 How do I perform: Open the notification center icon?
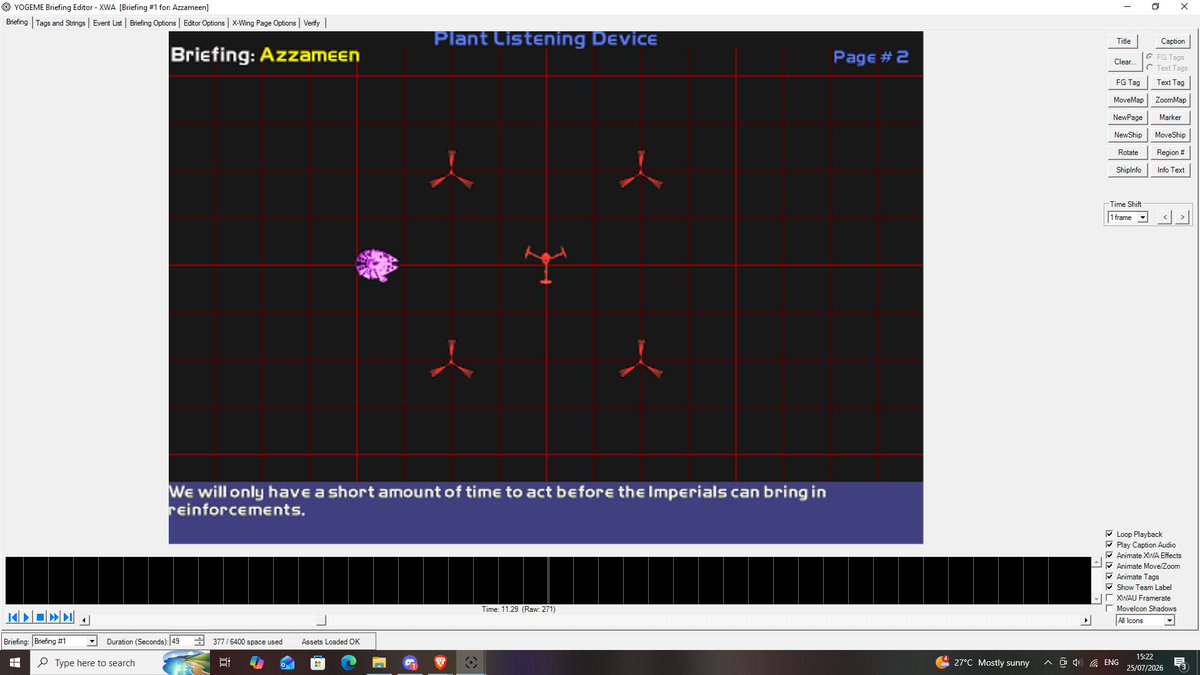point(1181,663)
